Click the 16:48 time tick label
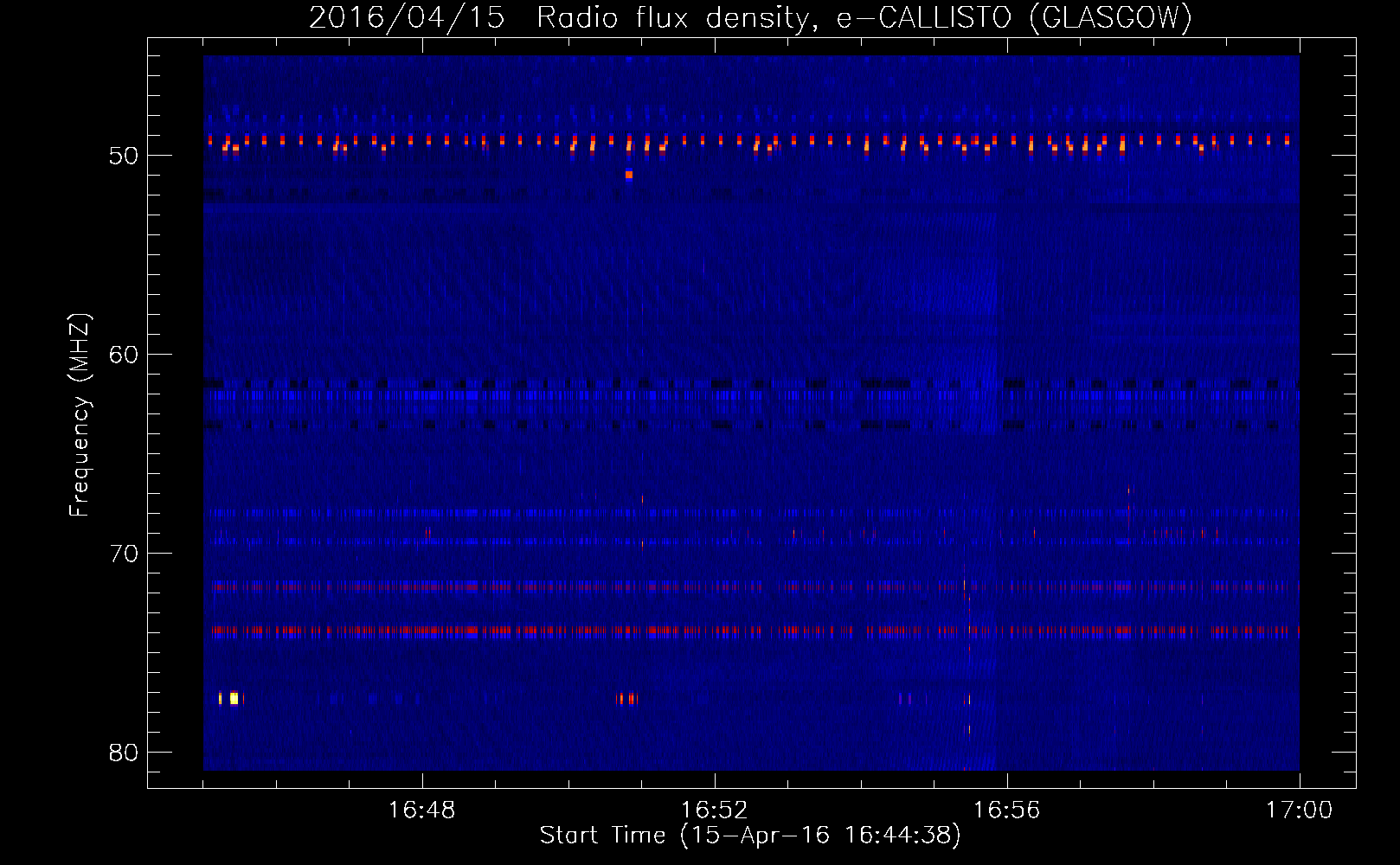 (421, 811)
